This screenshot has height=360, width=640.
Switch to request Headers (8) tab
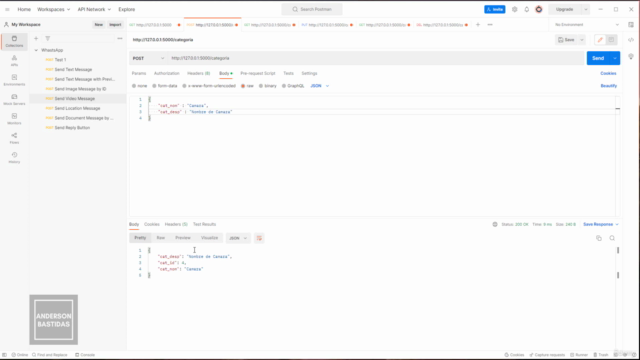(x=198, y=73)
